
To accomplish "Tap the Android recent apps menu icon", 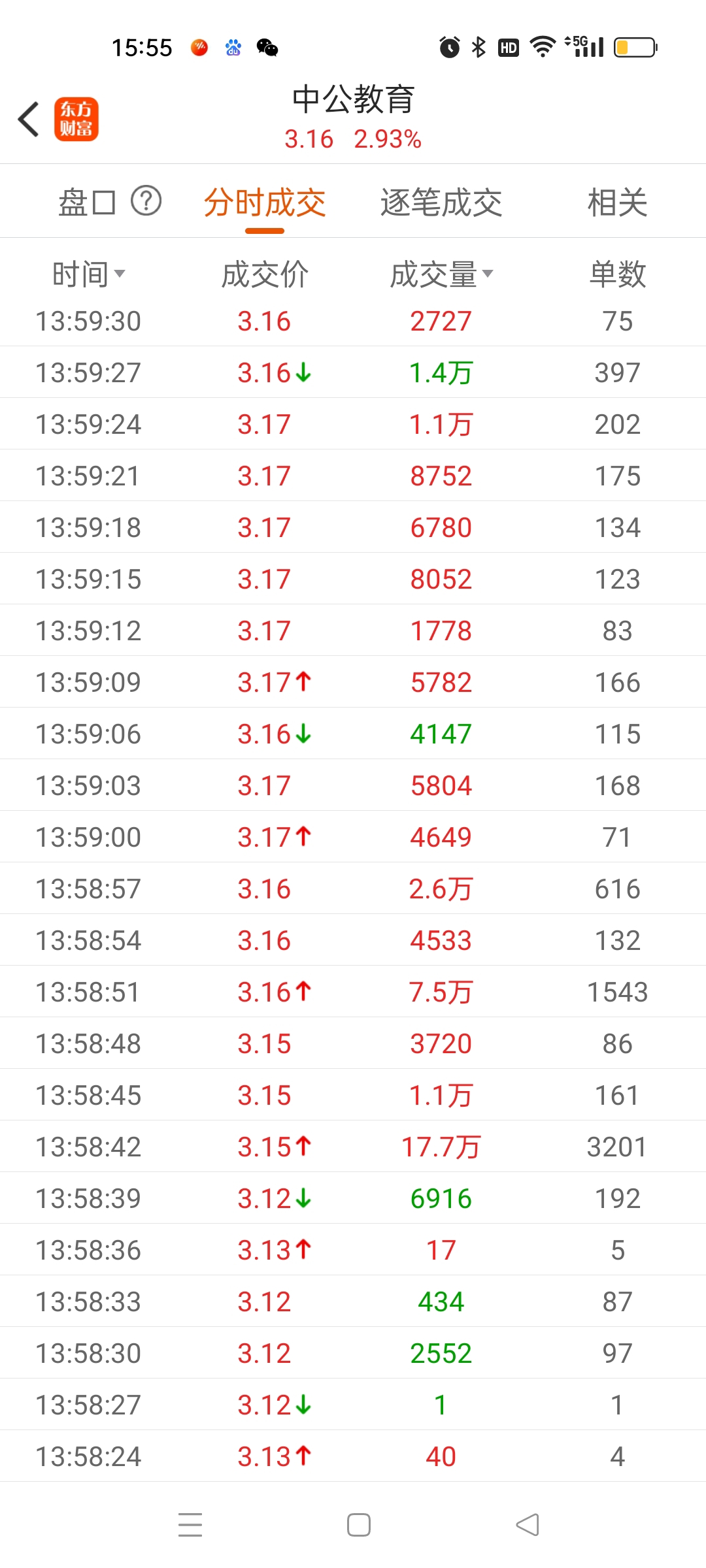I will click(190, 1524).
